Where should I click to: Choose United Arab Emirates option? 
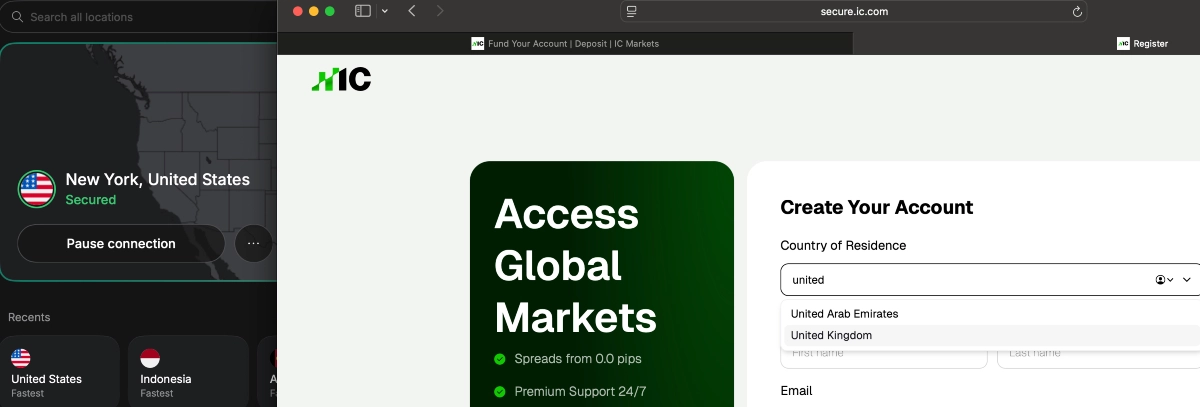click(990, 314)
